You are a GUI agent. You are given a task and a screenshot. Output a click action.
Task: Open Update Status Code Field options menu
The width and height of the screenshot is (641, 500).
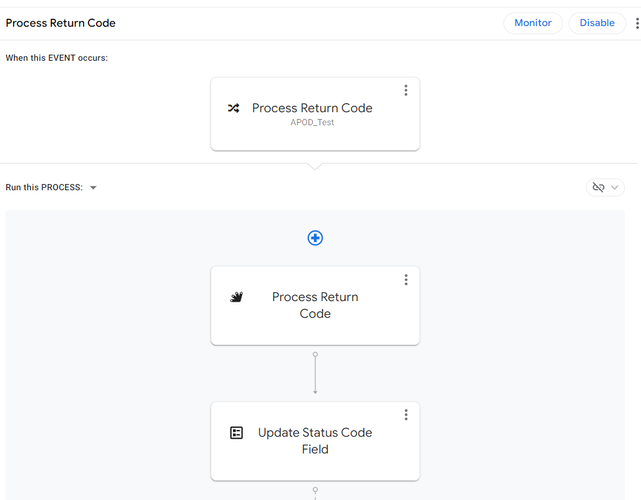point(406,415)
